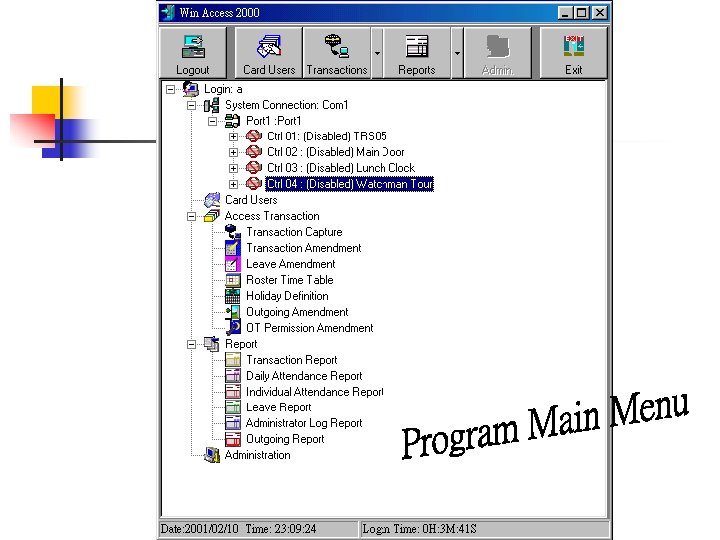
Task: Open 'Leave Amendment' tree label
Action: coord(291,264)
